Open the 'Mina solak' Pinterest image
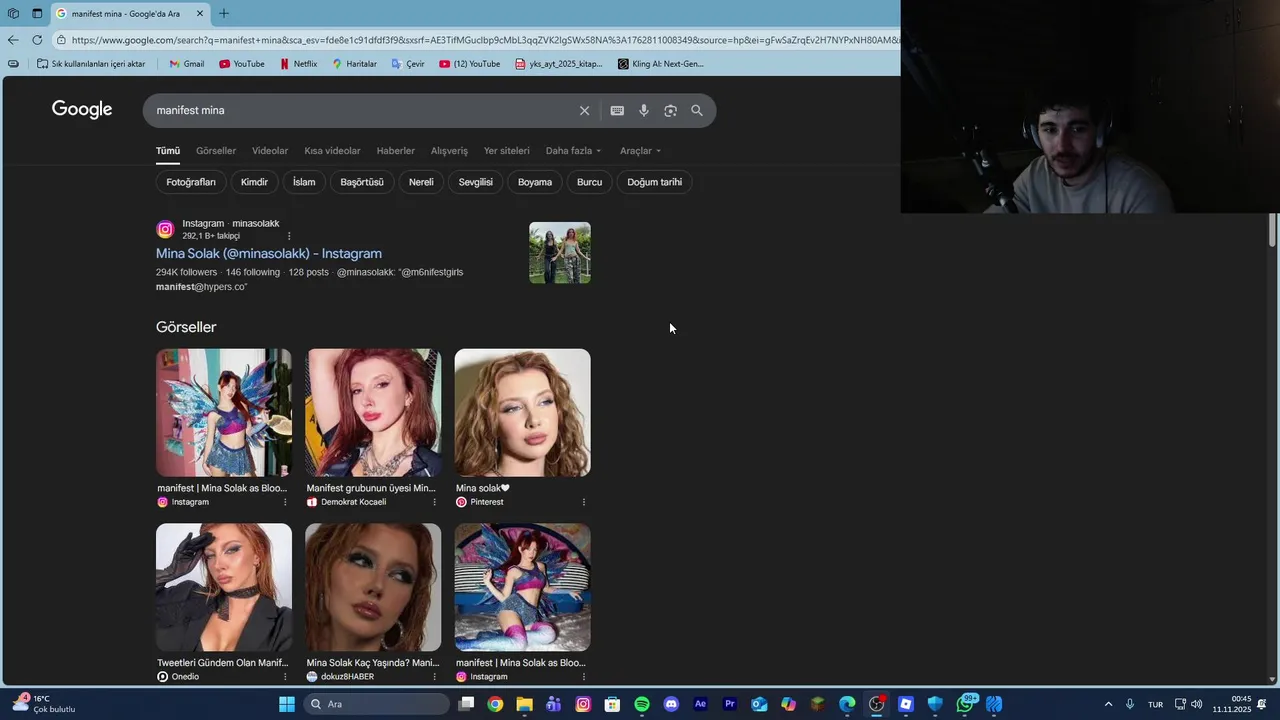Viewport: 1280px width, 720px height. (523, 413)
